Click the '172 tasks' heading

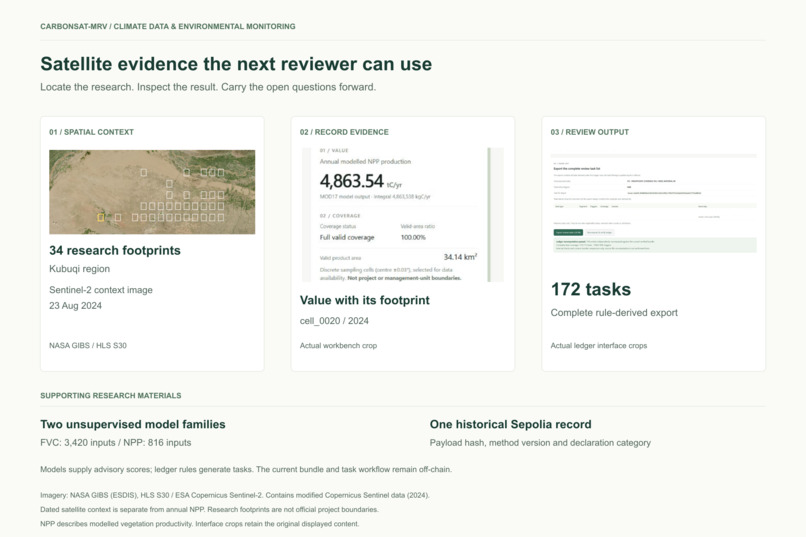click(591, 289)
